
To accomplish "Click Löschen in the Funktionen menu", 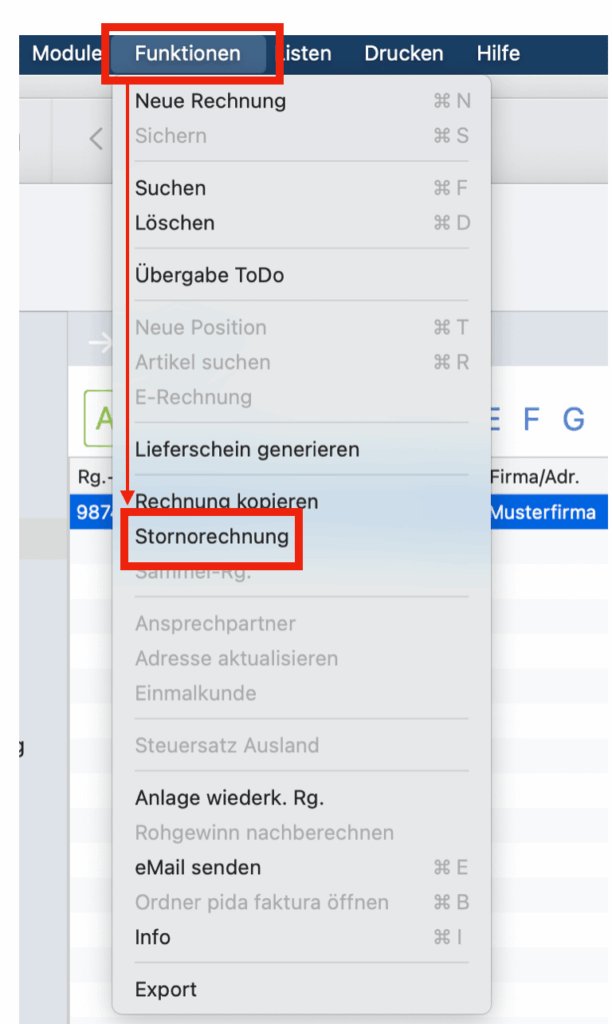I will click(x=175, y=223).
